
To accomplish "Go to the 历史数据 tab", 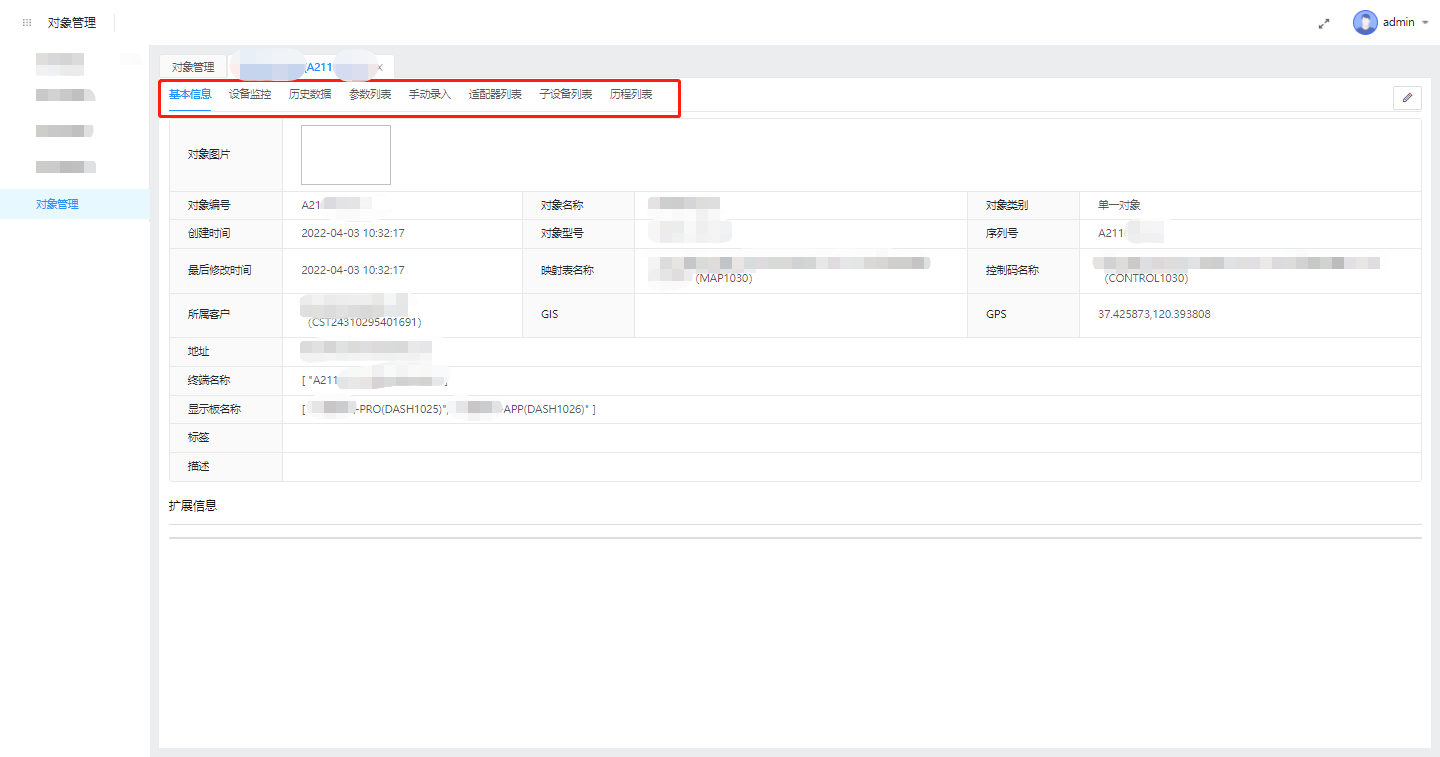I will pos(310,95).
